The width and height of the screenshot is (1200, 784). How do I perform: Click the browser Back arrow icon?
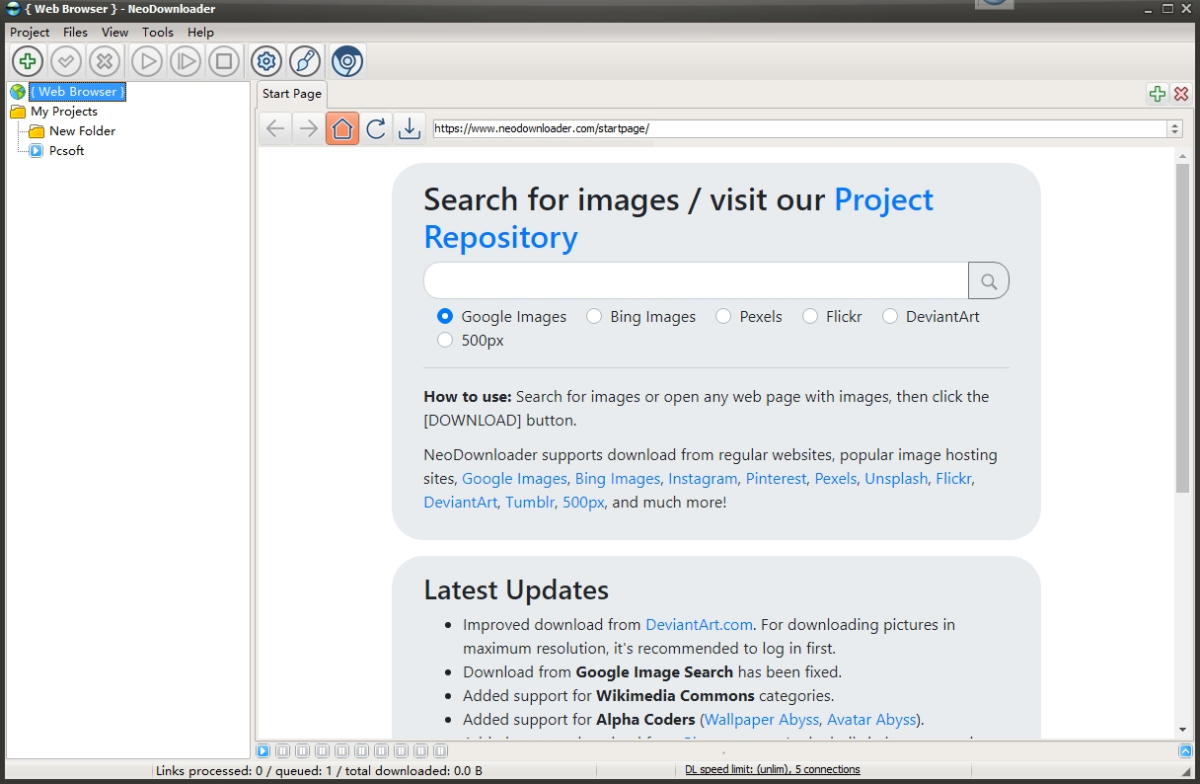coord(275,127)
